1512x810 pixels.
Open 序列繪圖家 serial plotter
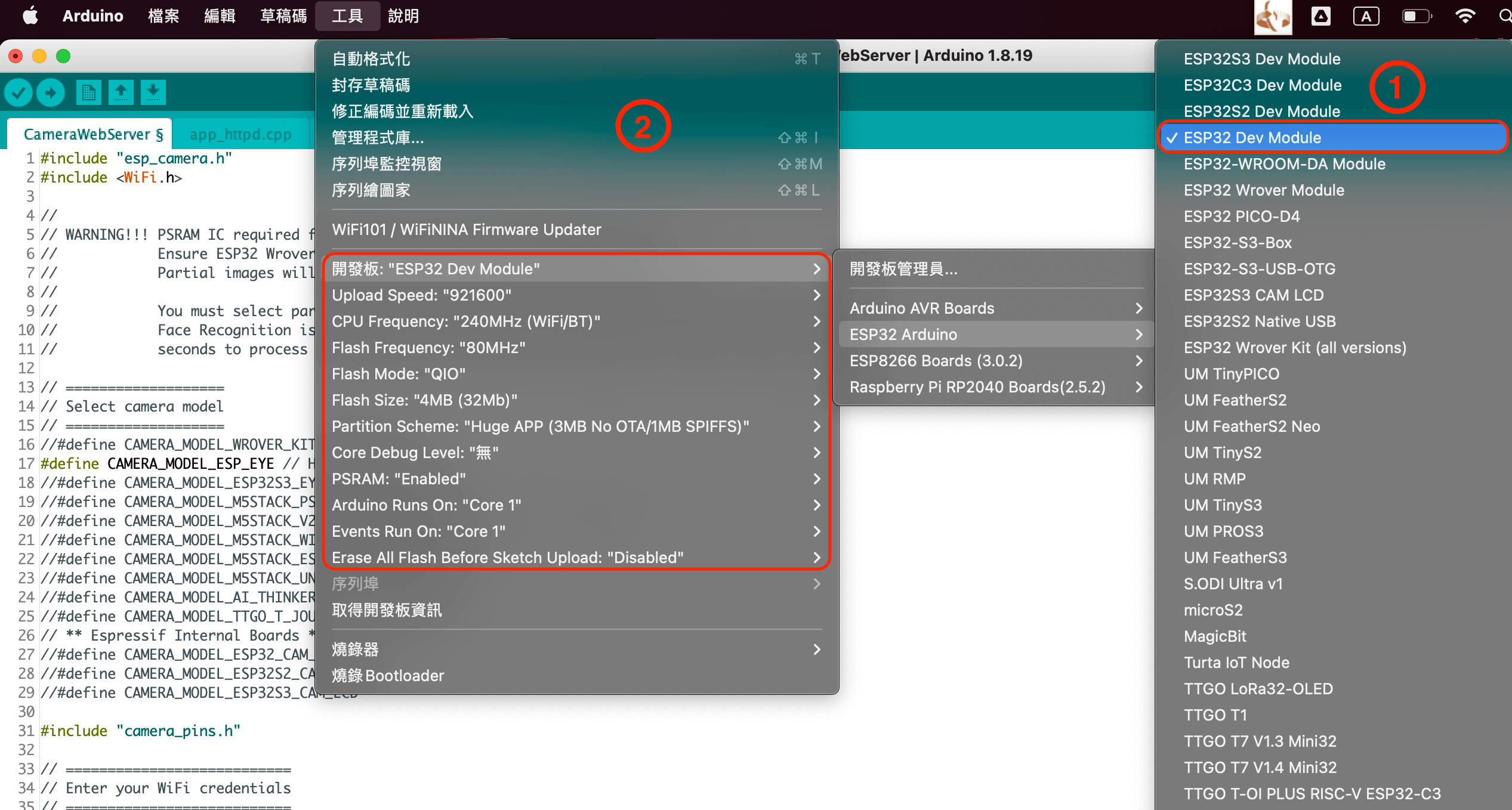576,190
